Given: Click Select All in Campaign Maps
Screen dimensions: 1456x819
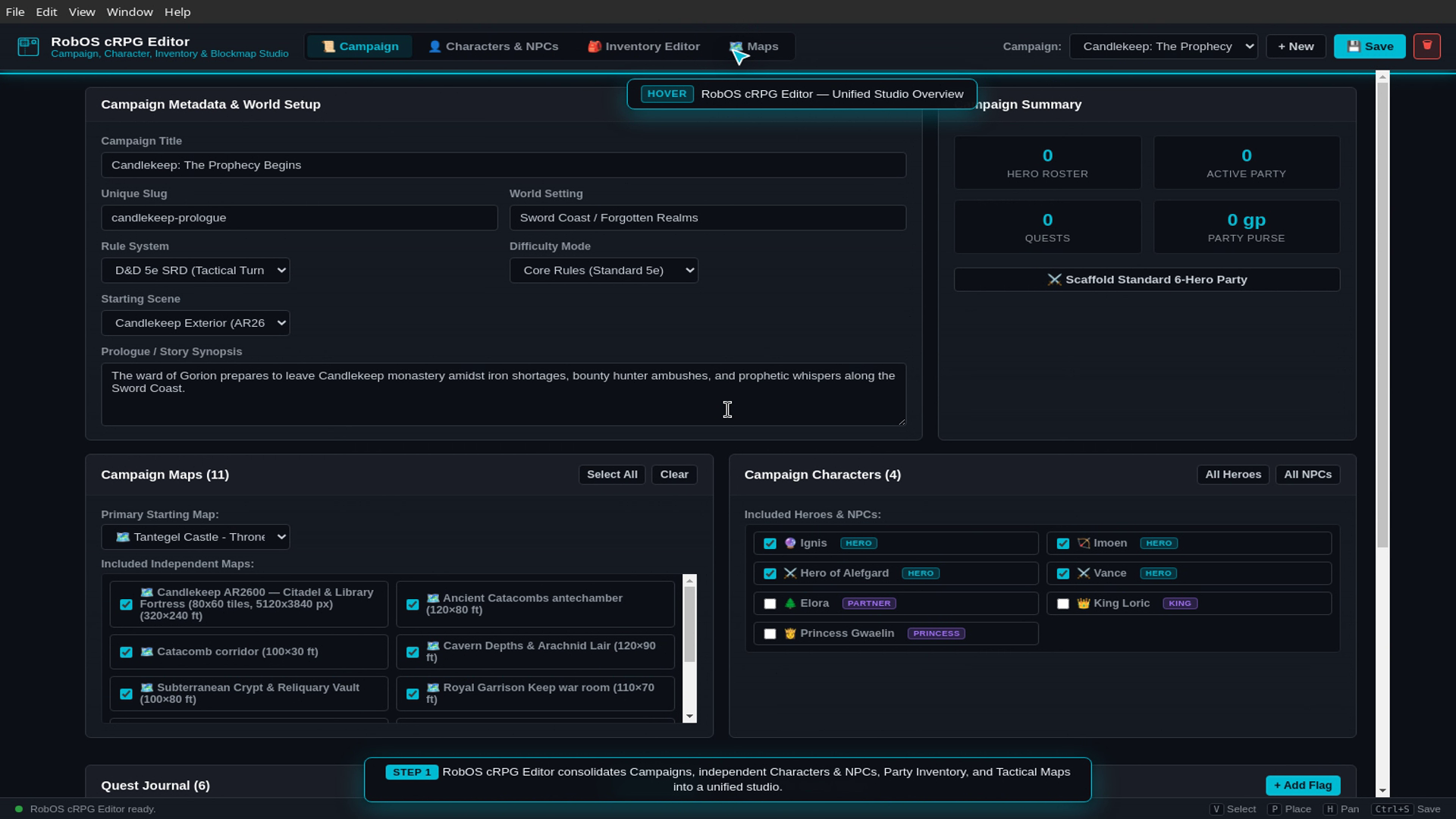Looking at the screenshot, I should (x=612, y=475).
